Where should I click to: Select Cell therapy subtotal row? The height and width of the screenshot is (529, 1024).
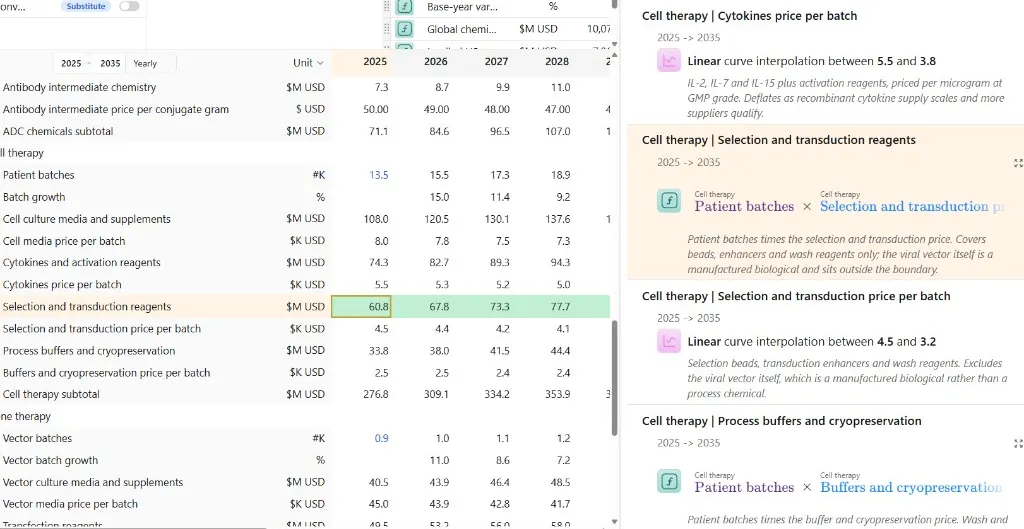click(51, 394)
